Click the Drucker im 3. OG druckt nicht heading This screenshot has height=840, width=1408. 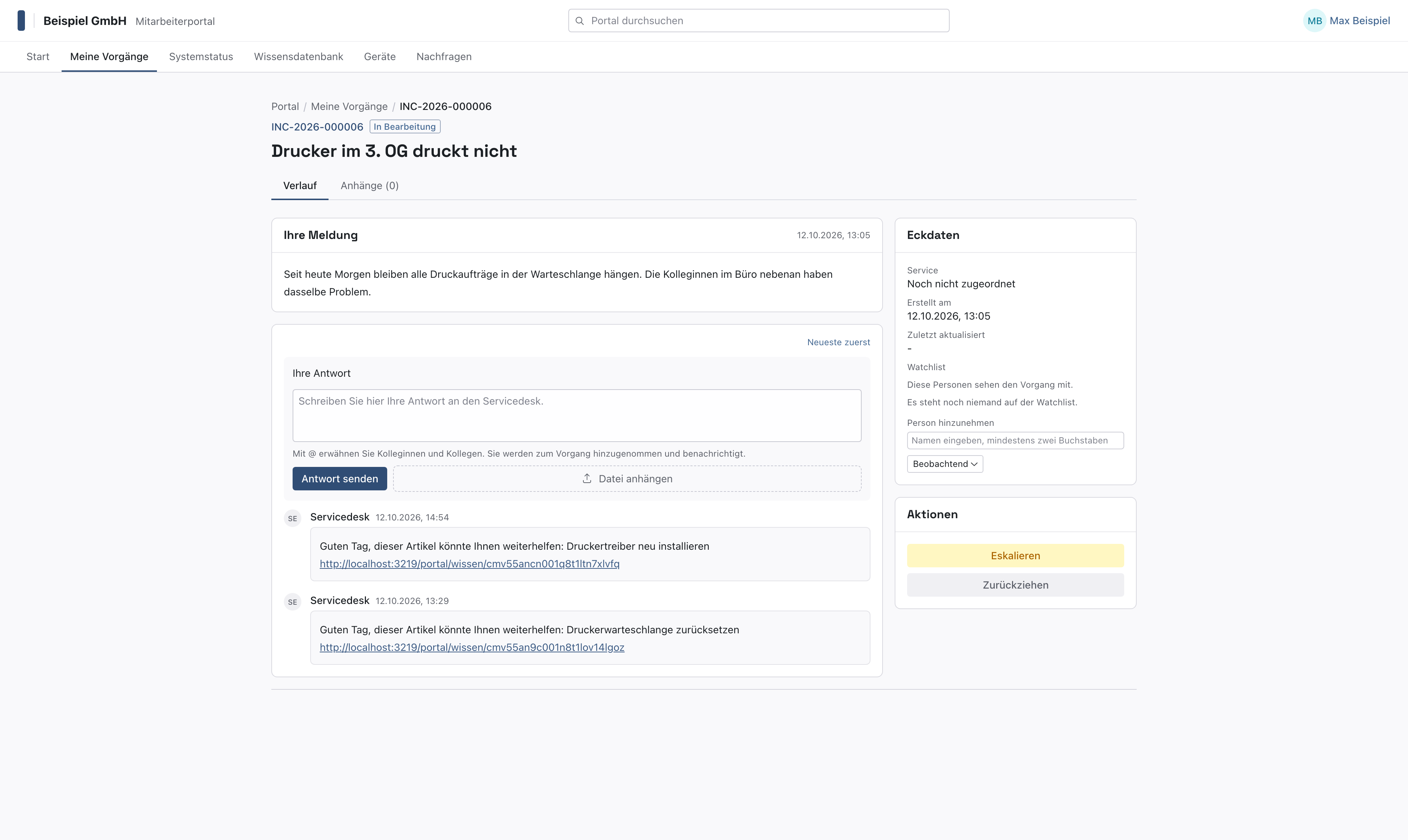click(394, 151)
